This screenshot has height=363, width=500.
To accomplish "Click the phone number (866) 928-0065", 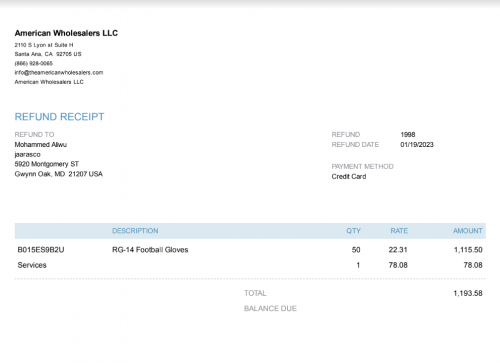I will click(x=34, y=63).
